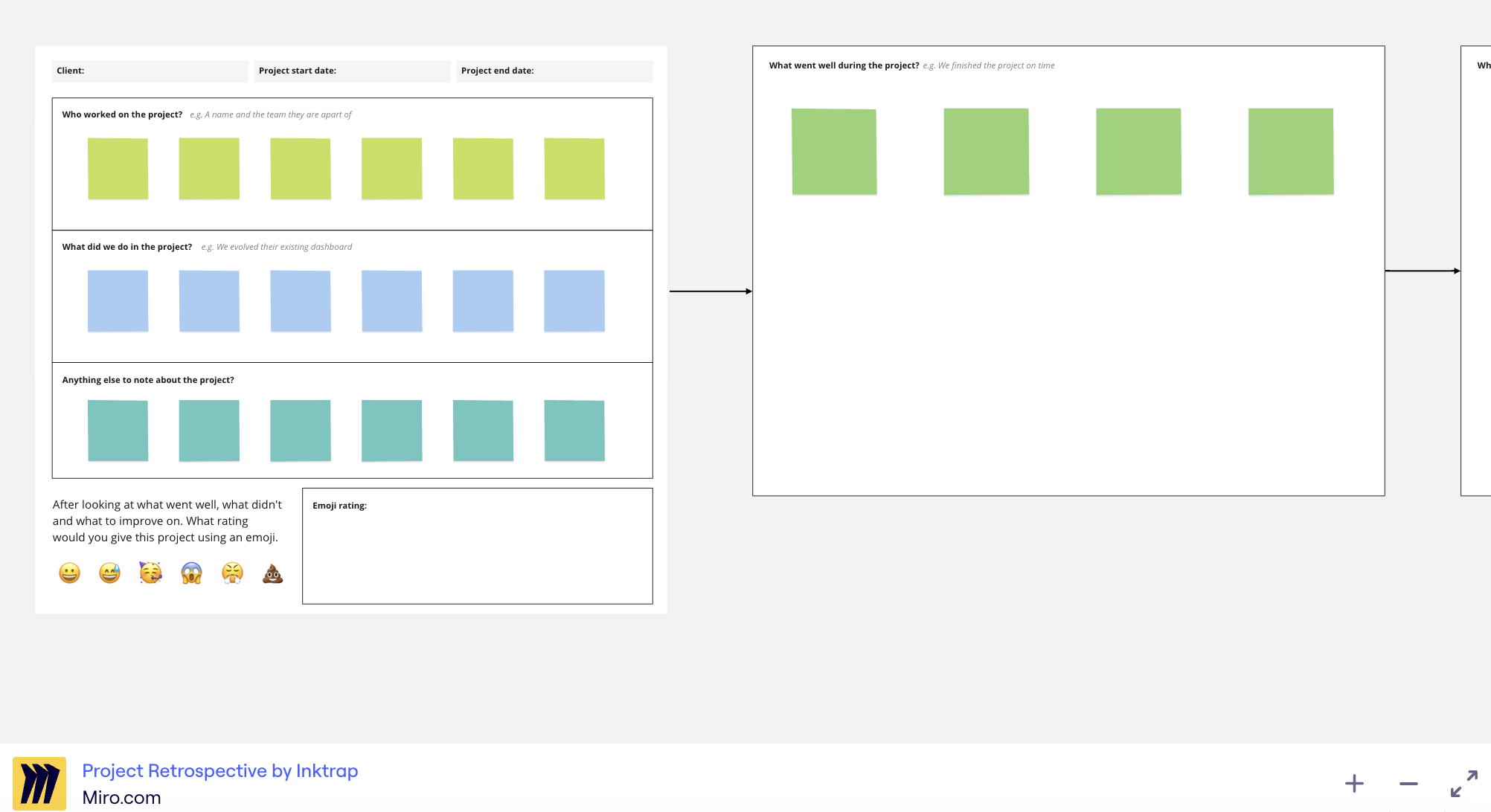The width and height of the screenshot is (1491, 812).
Task: Select a teal sticky under Anything else to note
Action: [118, 431]
